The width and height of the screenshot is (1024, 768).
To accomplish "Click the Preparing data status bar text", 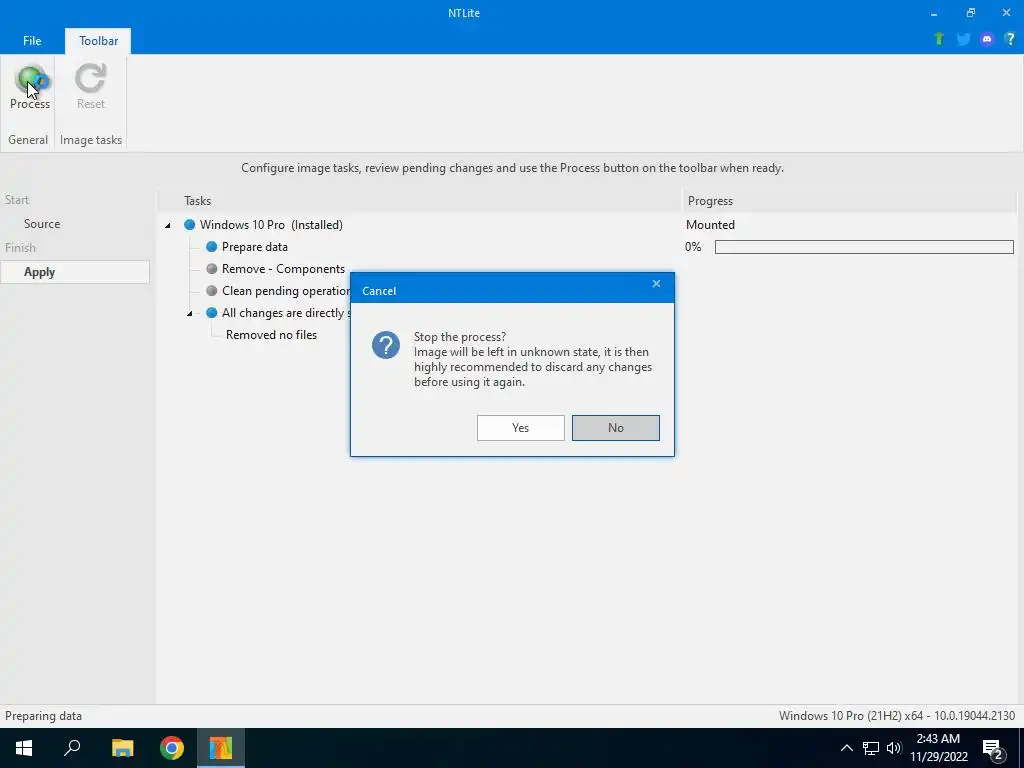I will click(x=43, y=716).
